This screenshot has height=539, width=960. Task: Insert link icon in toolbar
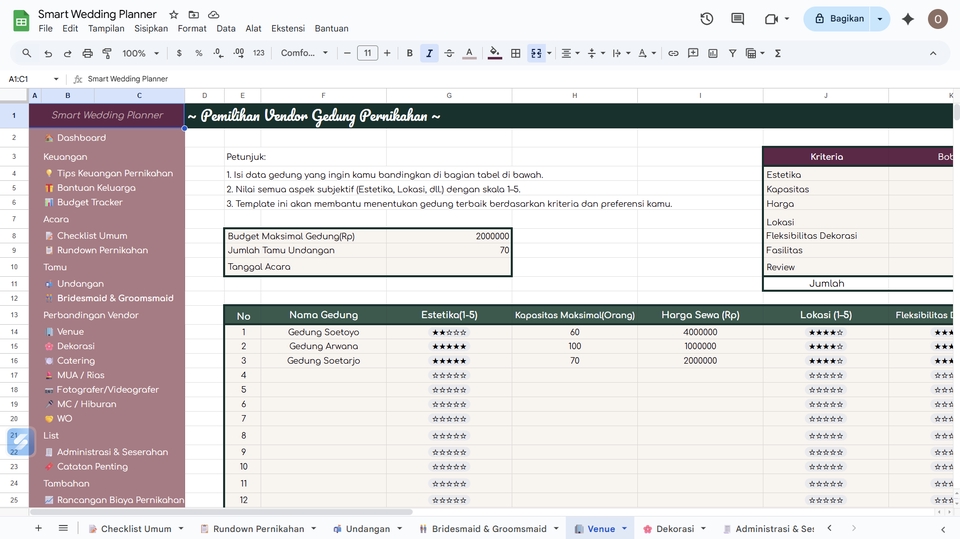point(673,53)
